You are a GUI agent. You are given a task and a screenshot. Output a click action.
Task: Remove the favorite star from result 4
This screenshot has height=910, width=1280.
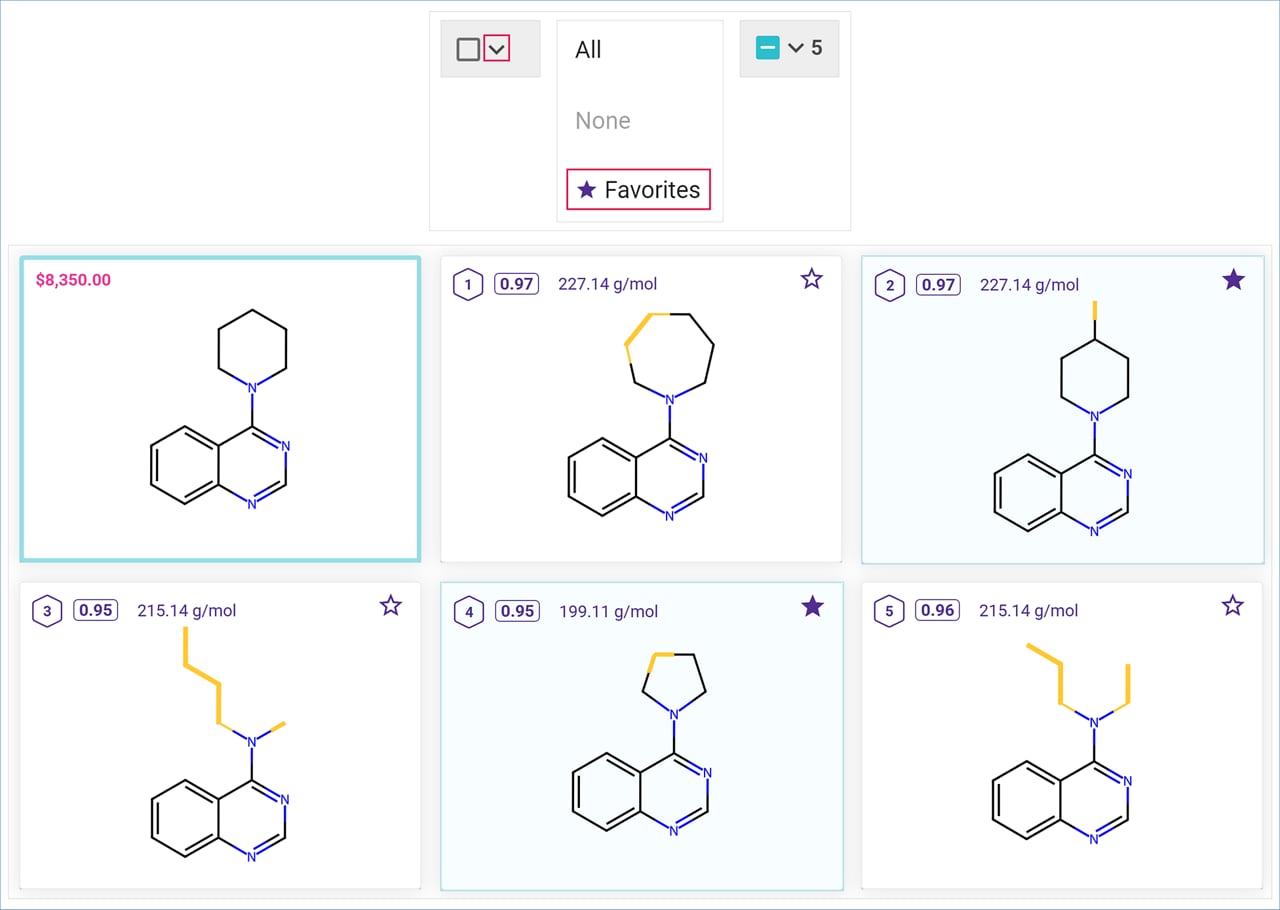point(812,605)
